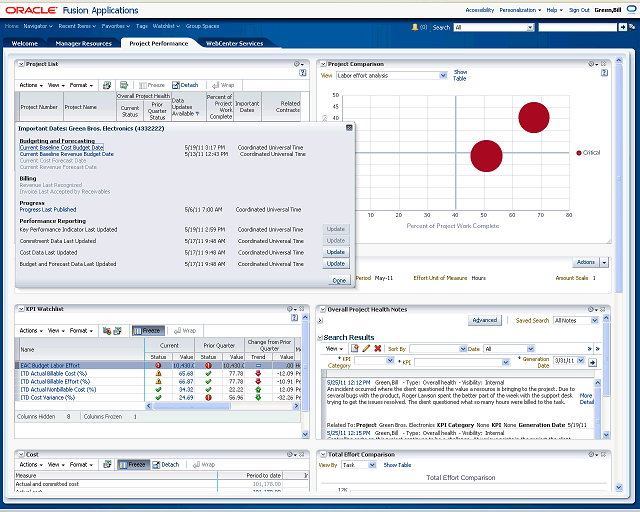Image resolution: width=640 pixels, height=512 pixels.
Task: Click the Detach button in Cost panel
Action: (165, 464)
